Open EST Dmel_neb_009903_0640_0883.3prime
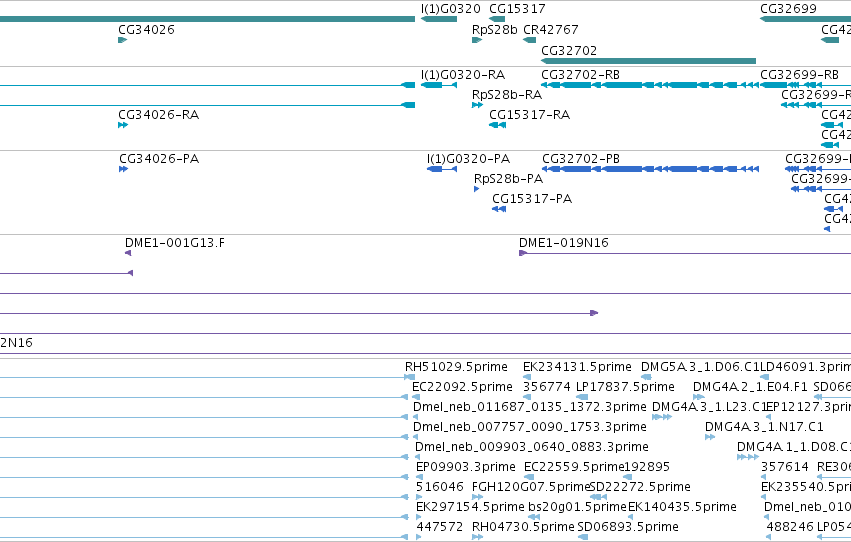The height and width of the screenshot is (542, 851). click(x=532, y=447)
